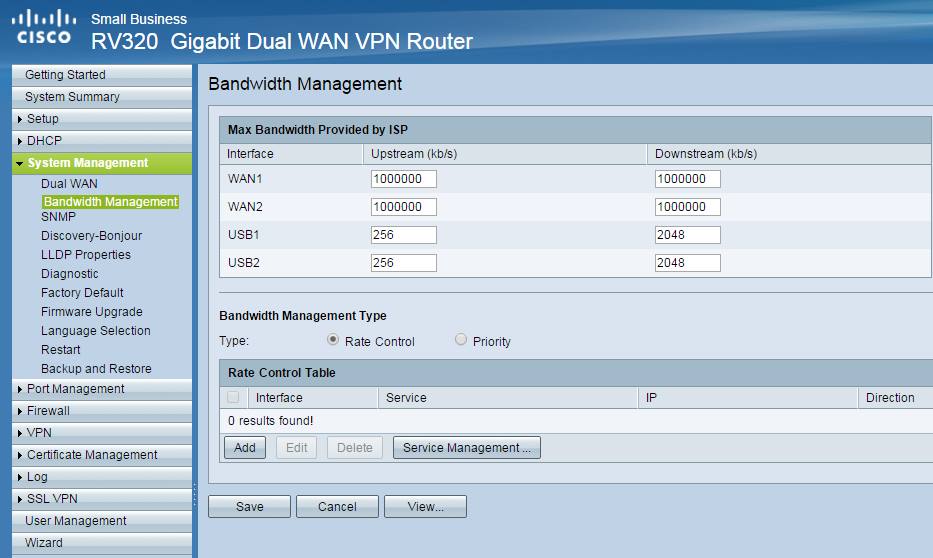Image resolution: width=933 pixels, height=558 pixels.
Task: Open Diagnostic page
Action: pos(70,274)
